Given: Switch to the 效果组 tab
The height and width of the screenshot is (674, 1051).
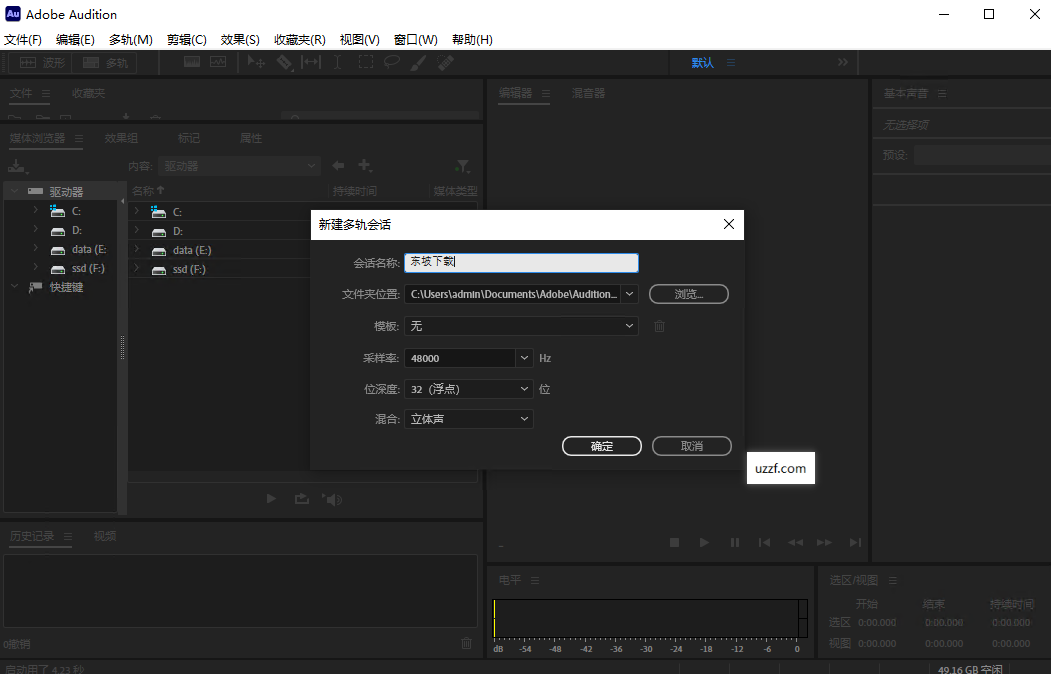Looking at the screenshot, I should pos(120,138).
